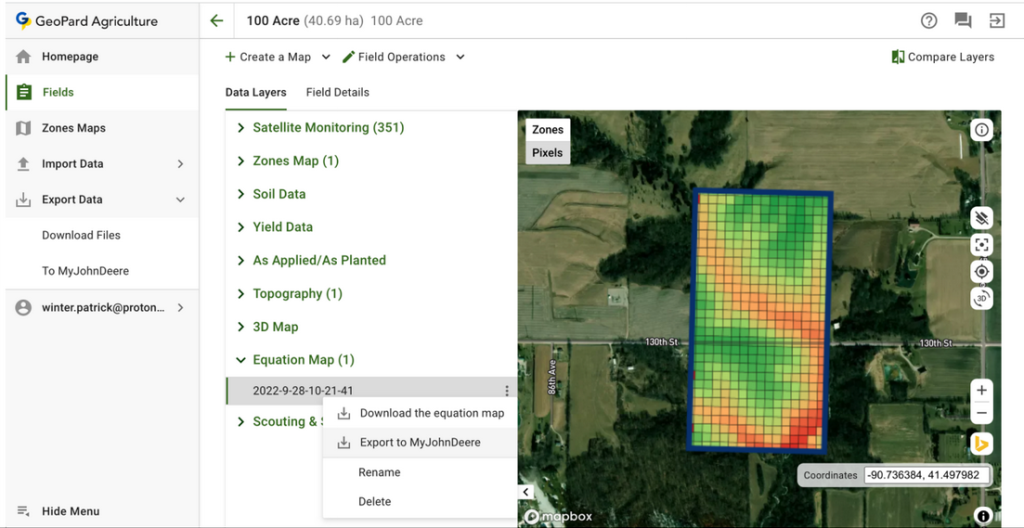
Task: Expand Satellite Monitoring (351) section
Action: tap(328, 128)
